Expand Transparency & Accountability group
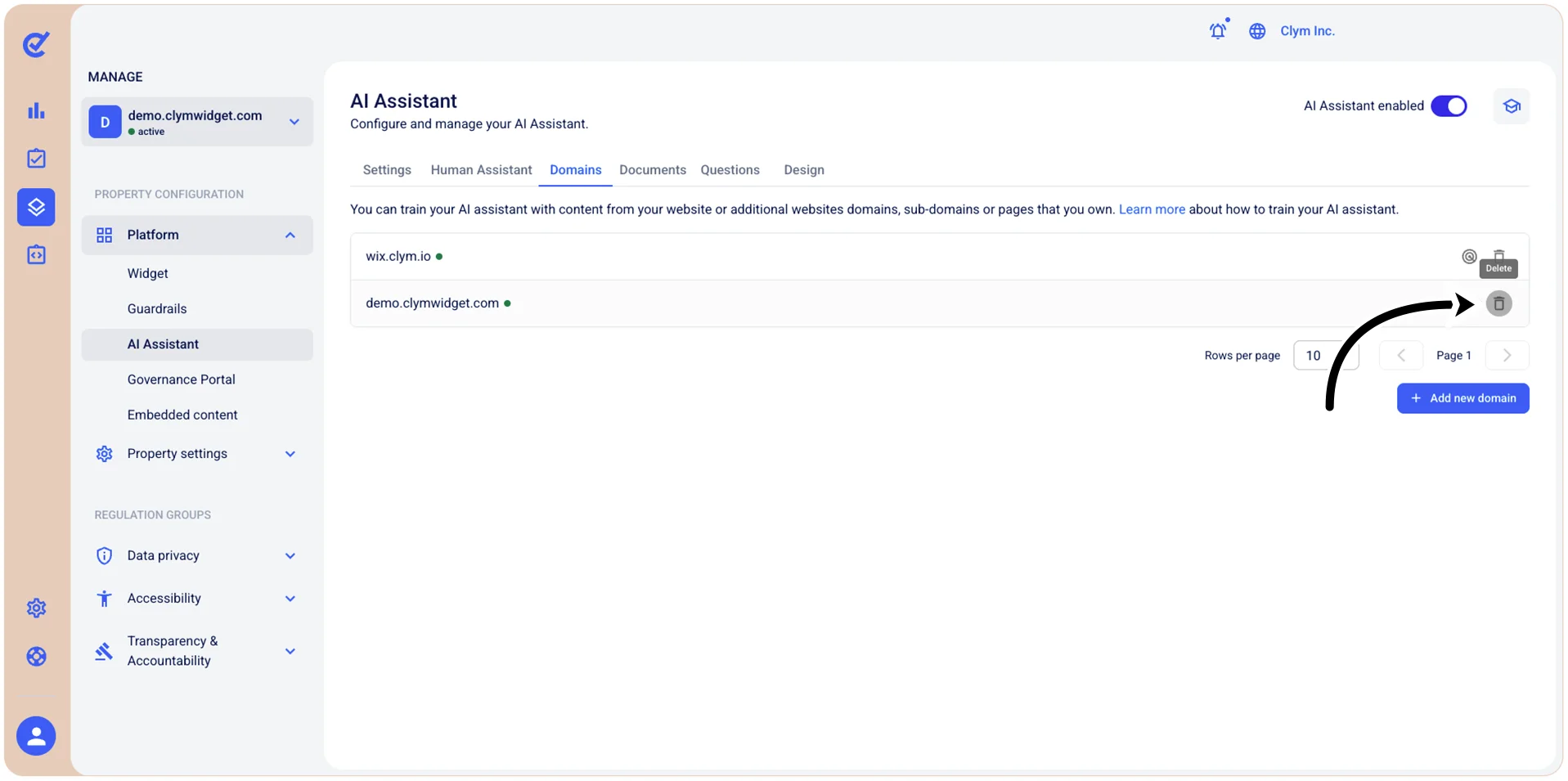Screen dimensions: 1568x781 coord(197,651)
